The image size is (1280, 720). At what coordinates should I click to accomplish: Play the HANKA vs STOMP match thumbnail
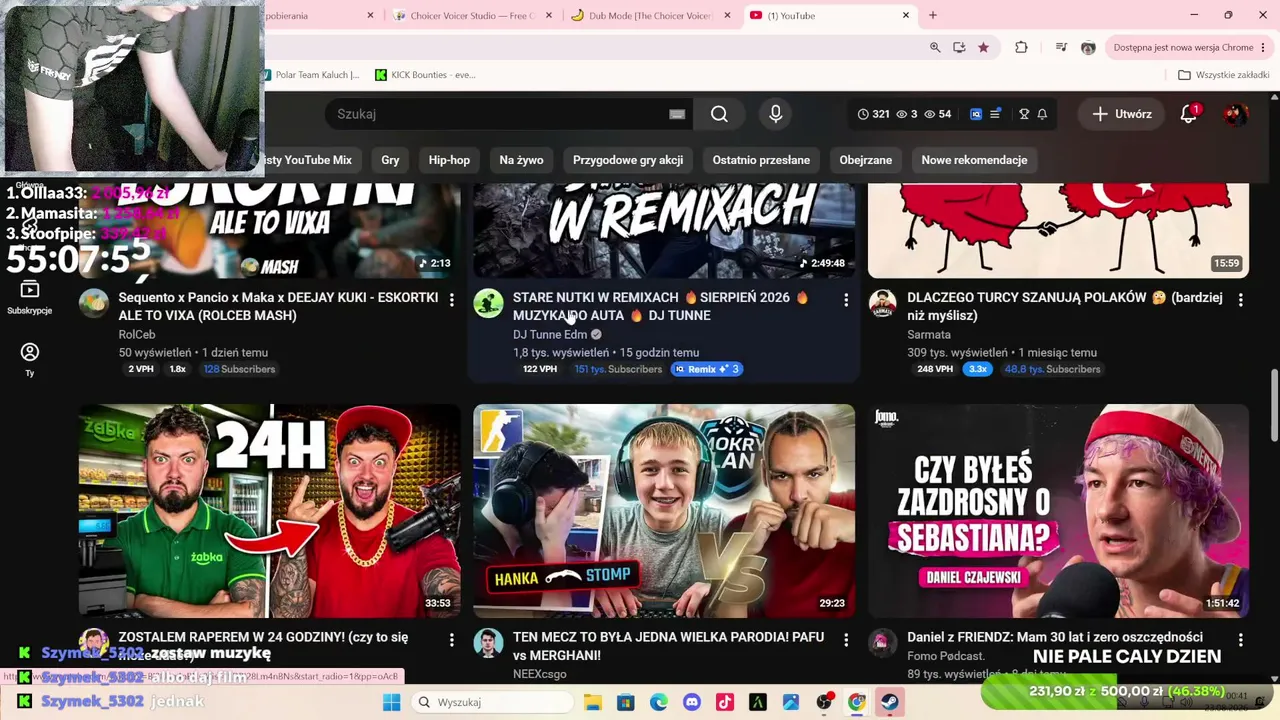(x=664, y=511)
